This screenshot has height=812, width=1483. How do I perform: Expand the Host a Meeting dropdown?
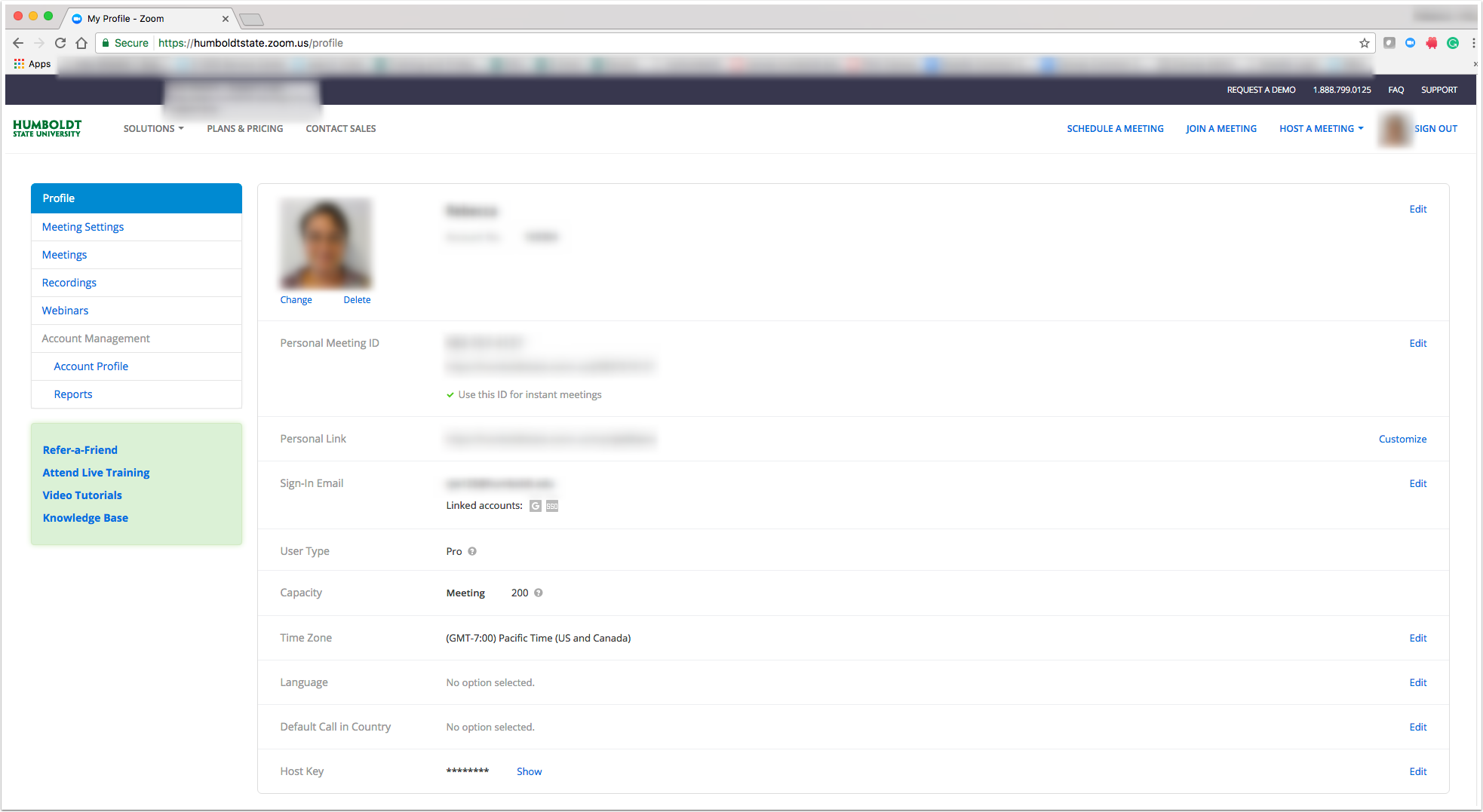click(x=1322, y=129)
